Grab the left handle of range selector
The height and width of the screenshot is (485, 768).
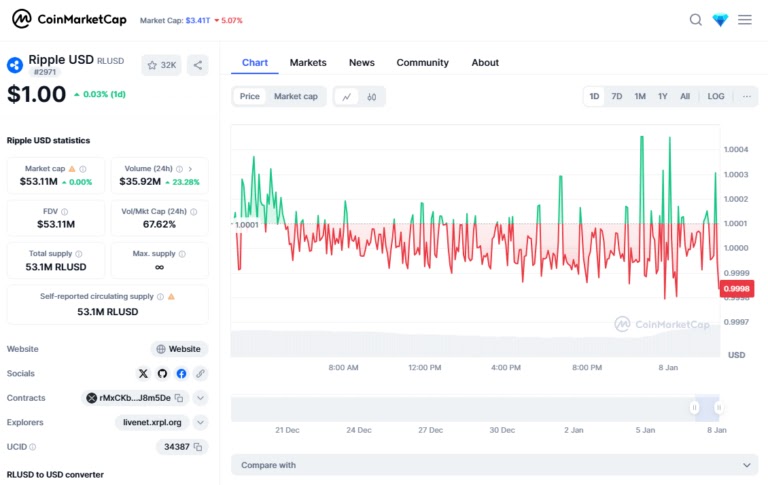(x=694, y=408)
